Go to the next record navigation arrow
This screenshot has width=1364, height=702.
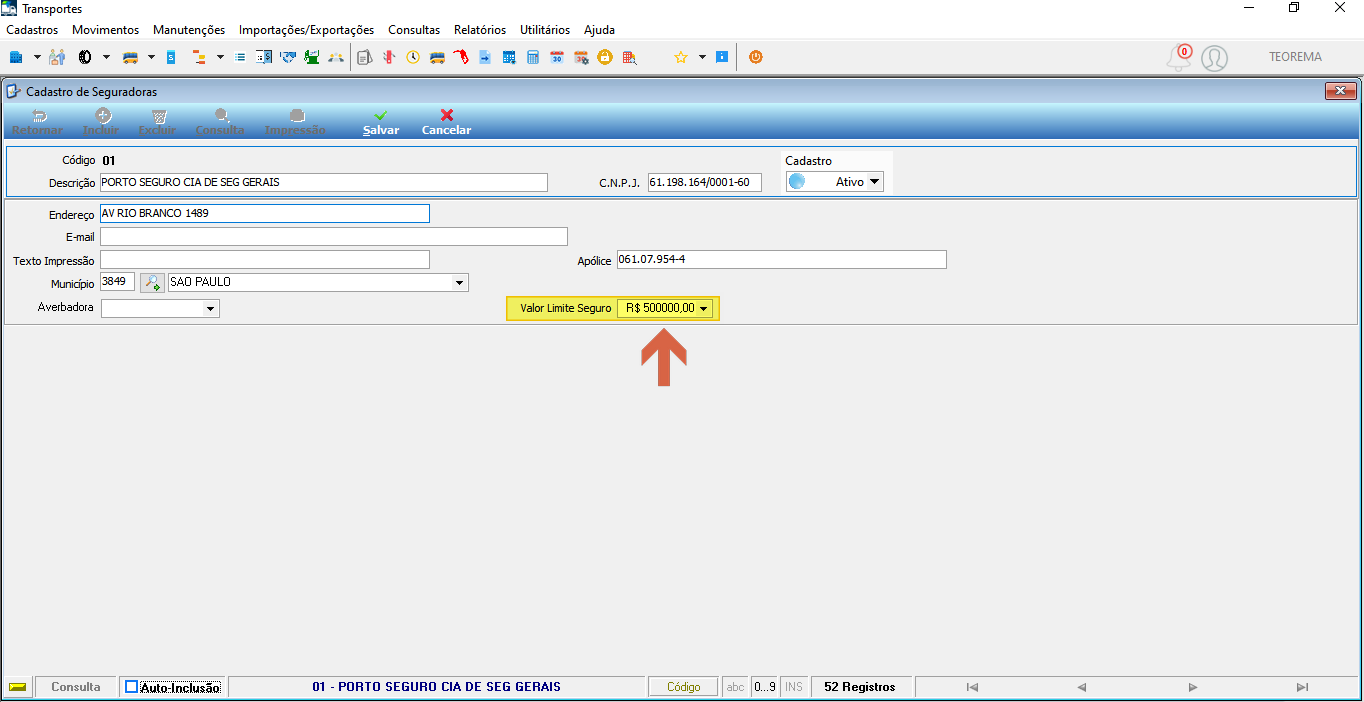coord(1192,687)
